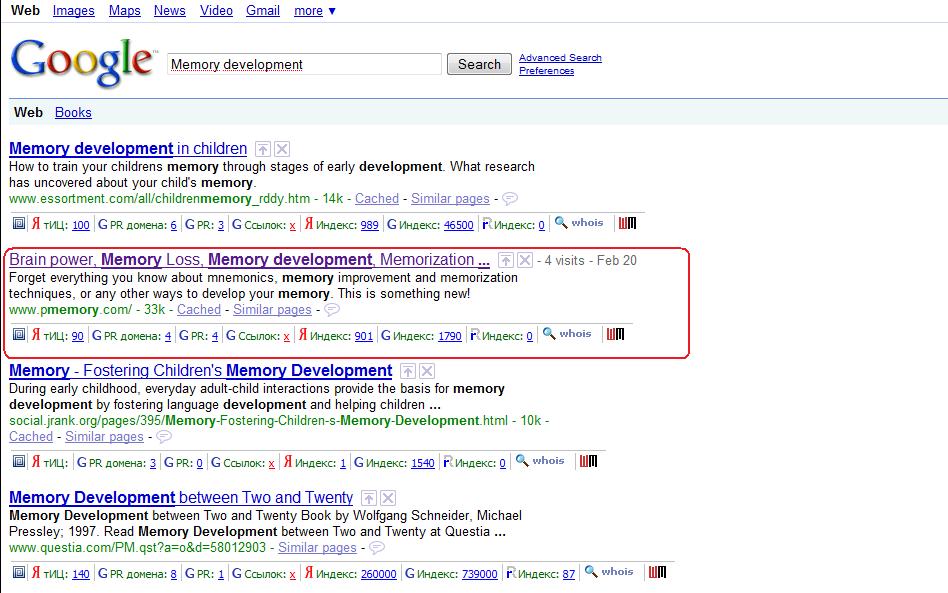948x593 pixels.
Task: Open Cached version of social.jrank.org result
Action: (x=31, y=436)
